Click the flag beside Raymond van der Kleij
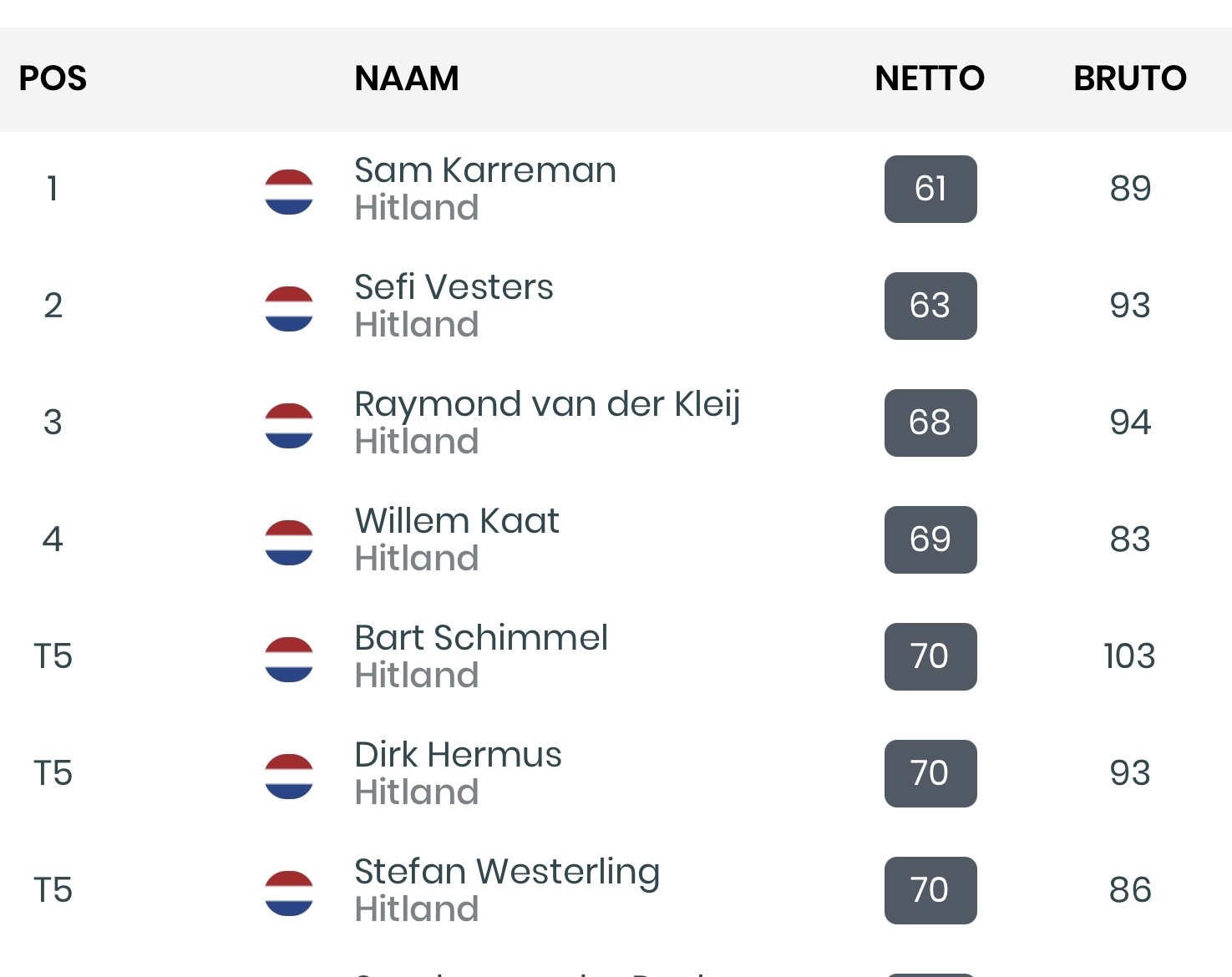The image size is (1232, 977). (289, 426)
